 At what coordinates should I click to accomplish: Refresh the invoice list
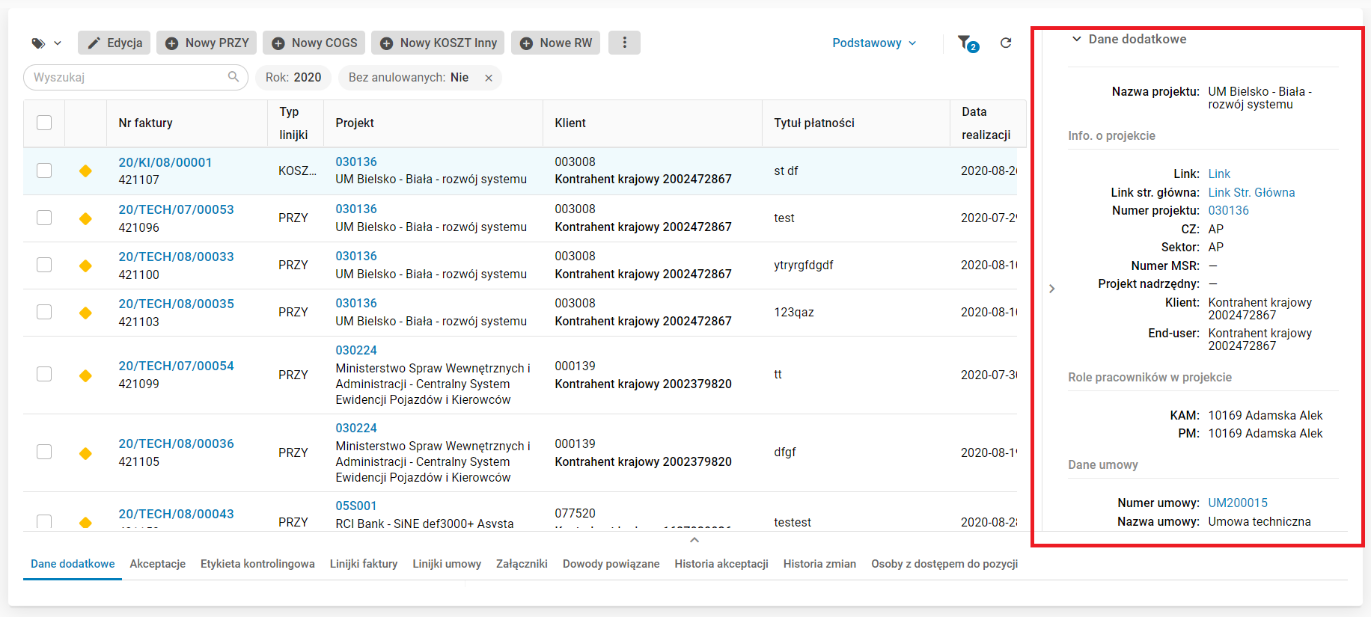(x=1006, y=43)
